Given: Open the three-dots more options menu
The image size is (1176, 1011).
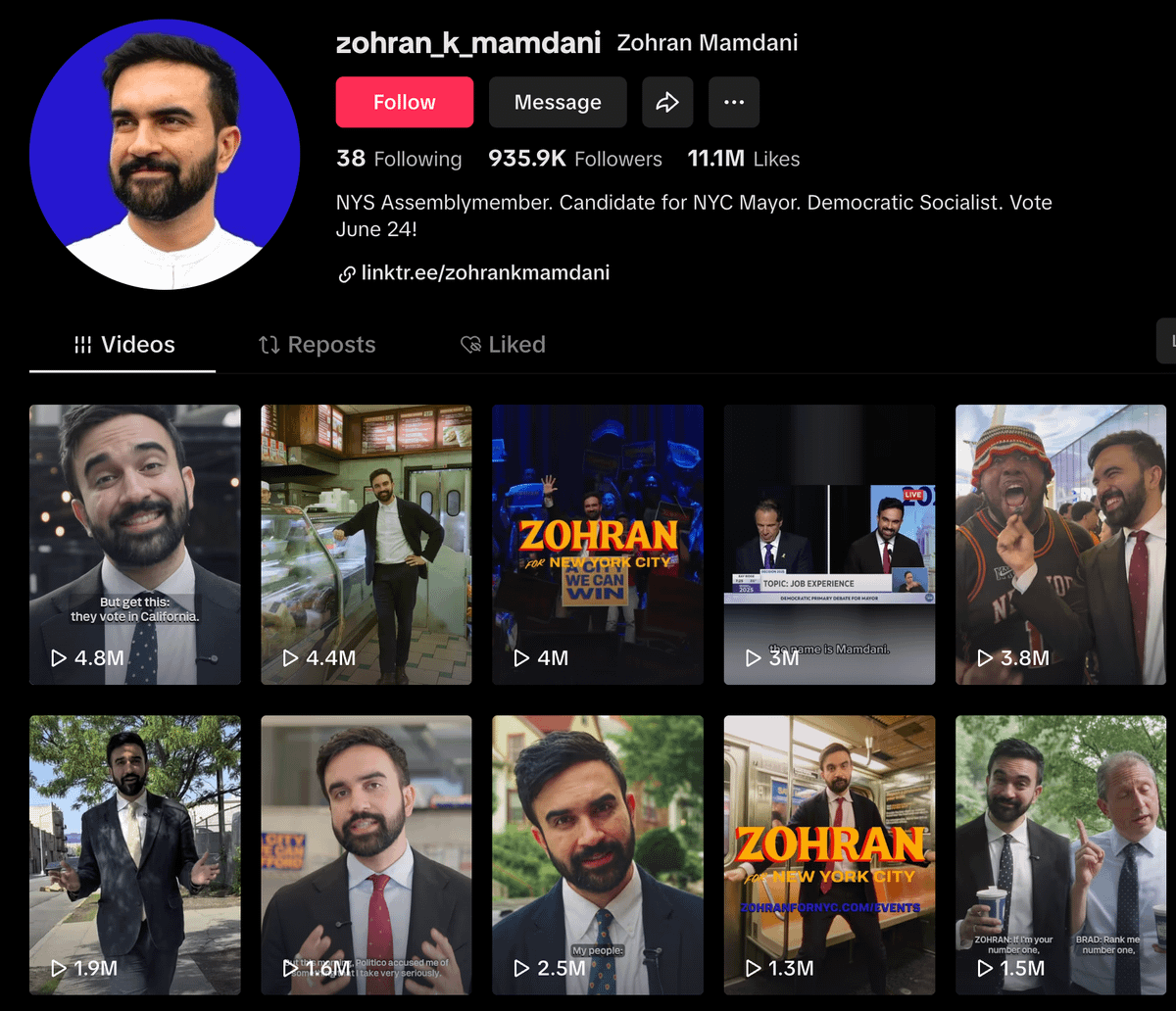Looking at the screenshot, I should 734,102.
